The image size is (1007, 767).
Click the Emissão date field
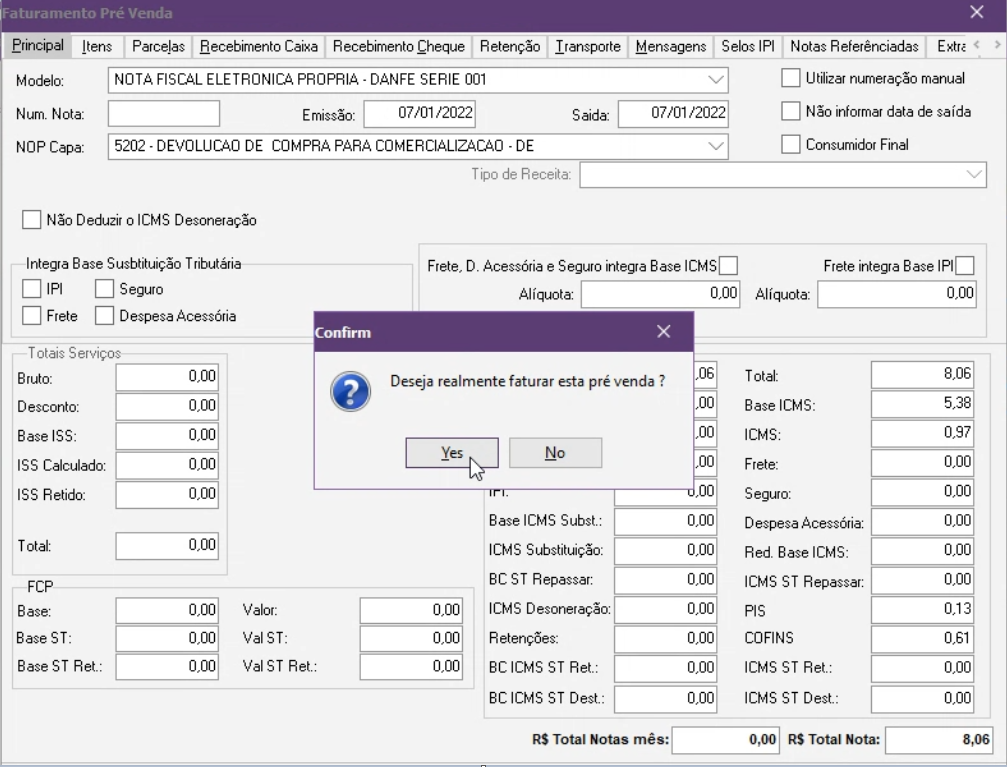[x=419, y=114]
